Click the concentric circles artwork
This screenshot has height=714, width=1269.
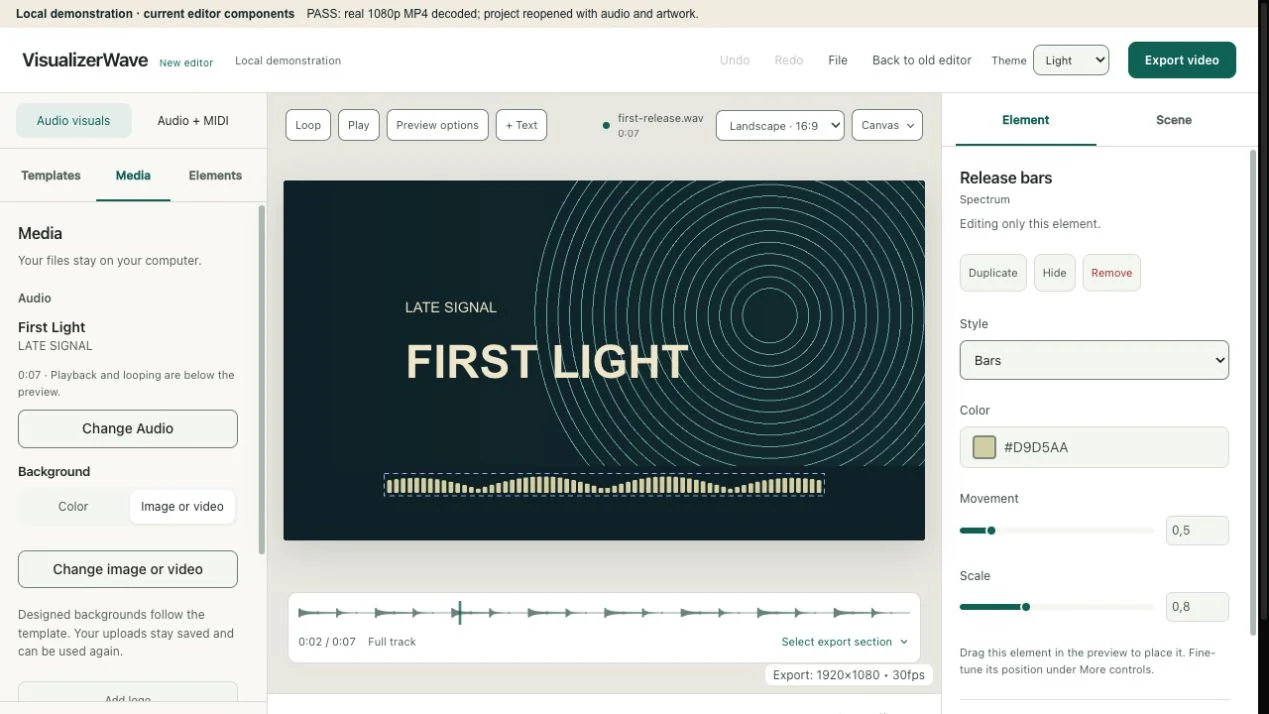[768, 318]
